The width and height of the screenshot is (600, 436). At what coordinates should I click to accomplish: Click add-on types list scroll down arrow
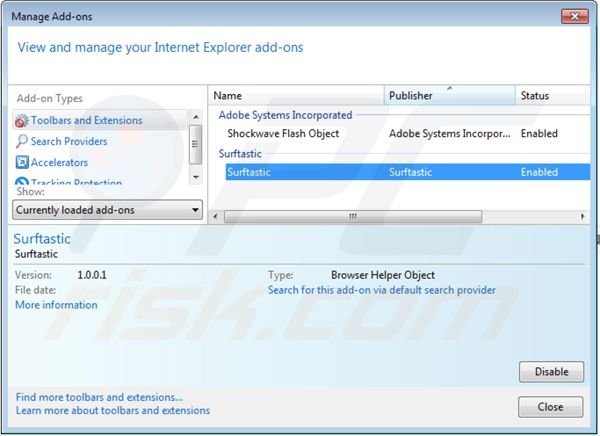[196, 177]
